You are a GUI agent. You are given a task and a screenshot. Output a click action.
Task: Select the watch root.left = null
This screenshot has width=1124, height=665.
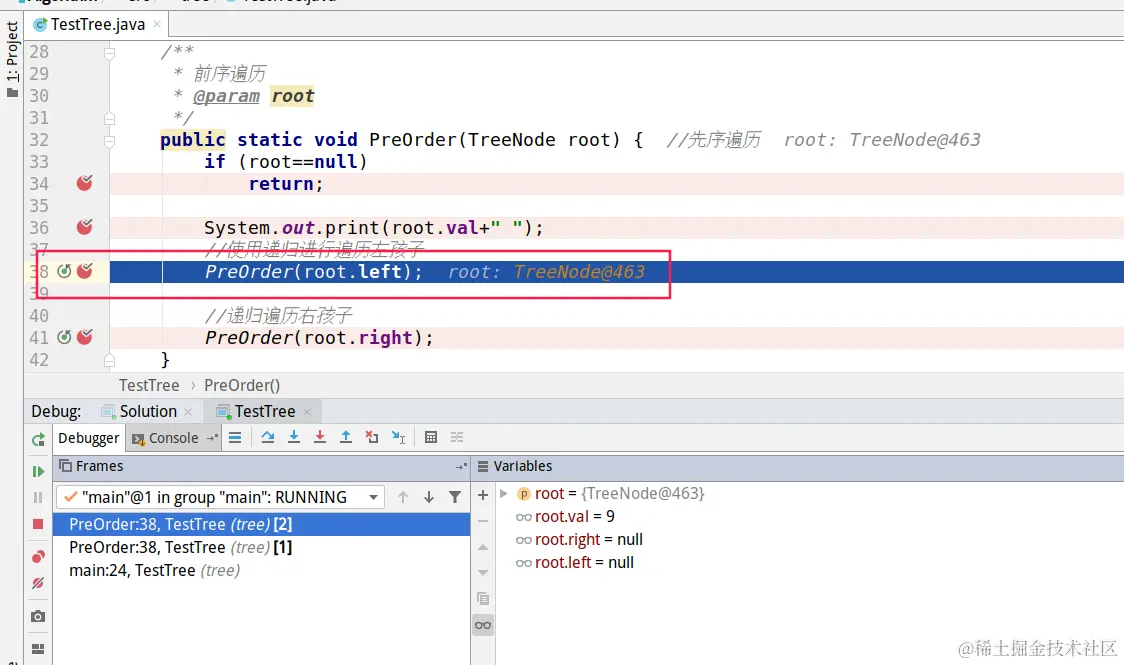tap(575, 563)
